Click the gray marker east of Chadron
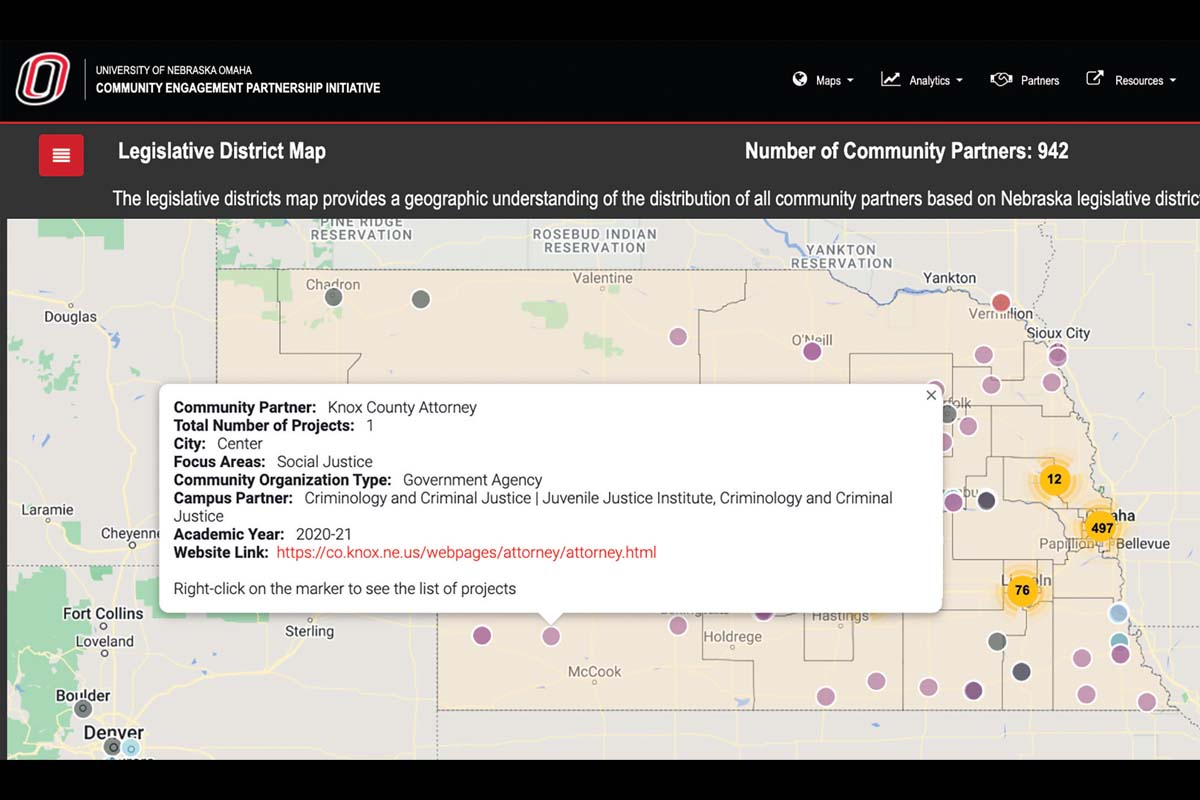The image size is (1200, 800). [x=421, y=298]
